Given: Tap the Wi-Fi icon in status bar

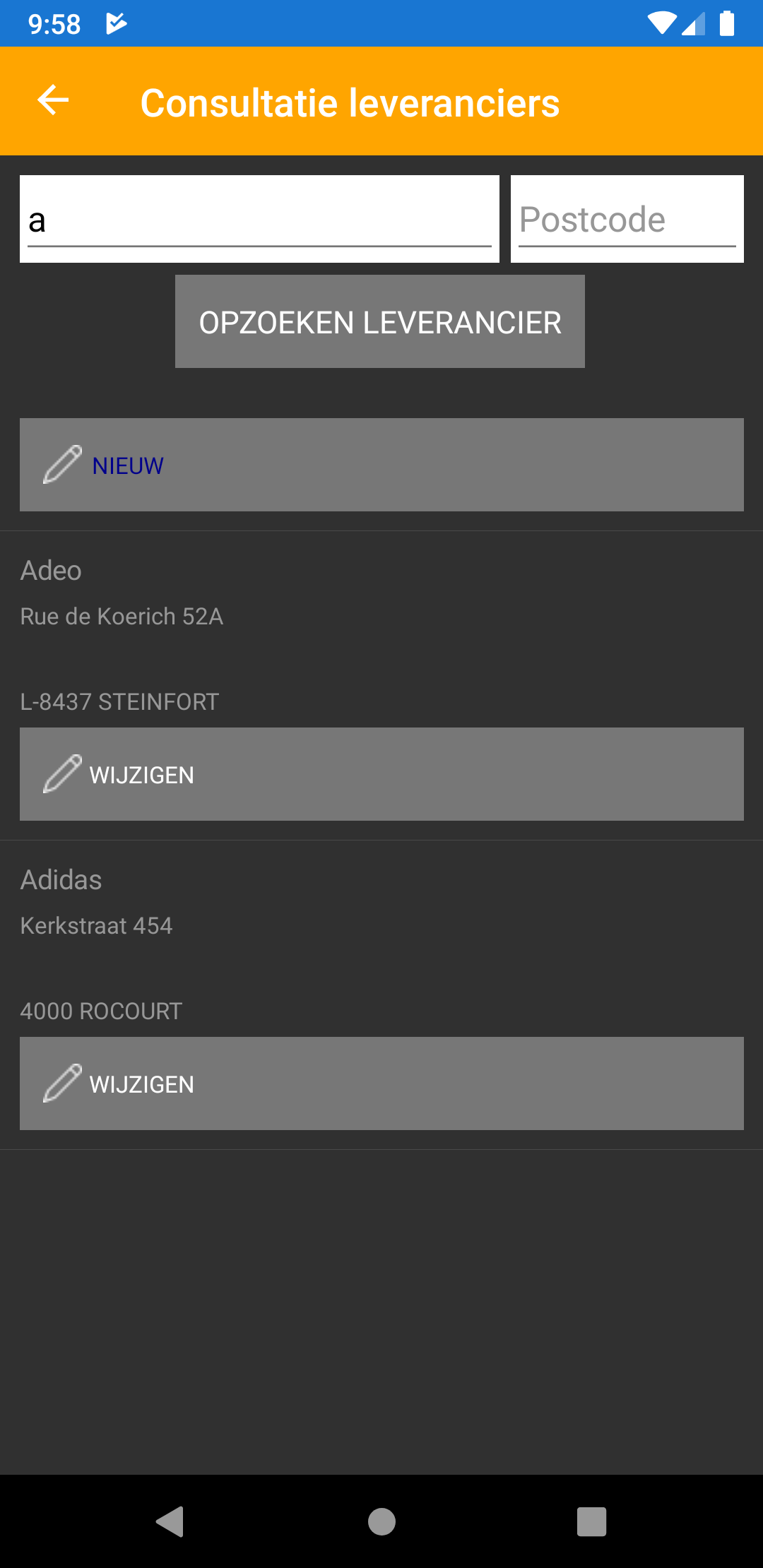Looking at the screenshot, I should tap(661, 23).
